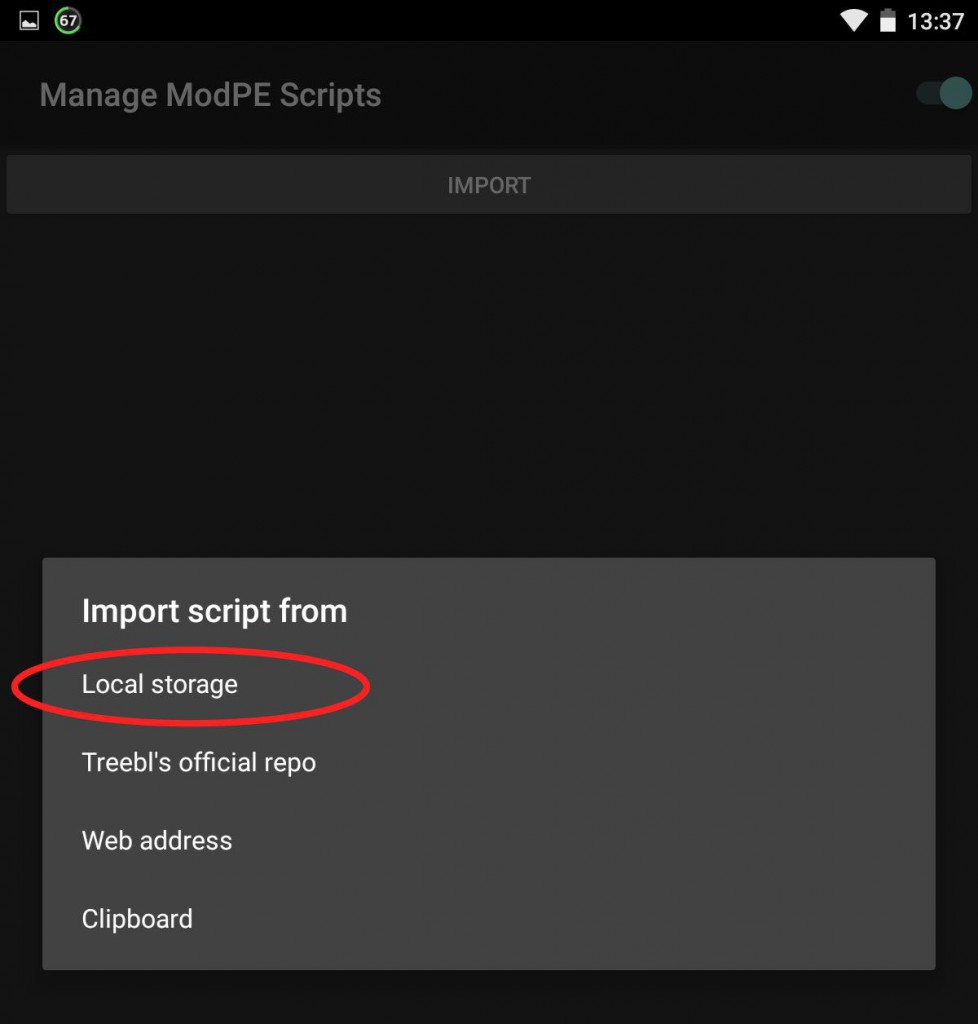Screen dimensions: 978x1024
Task: Tap the picture notification icon in status bar
Action: (x=29, y=21)
